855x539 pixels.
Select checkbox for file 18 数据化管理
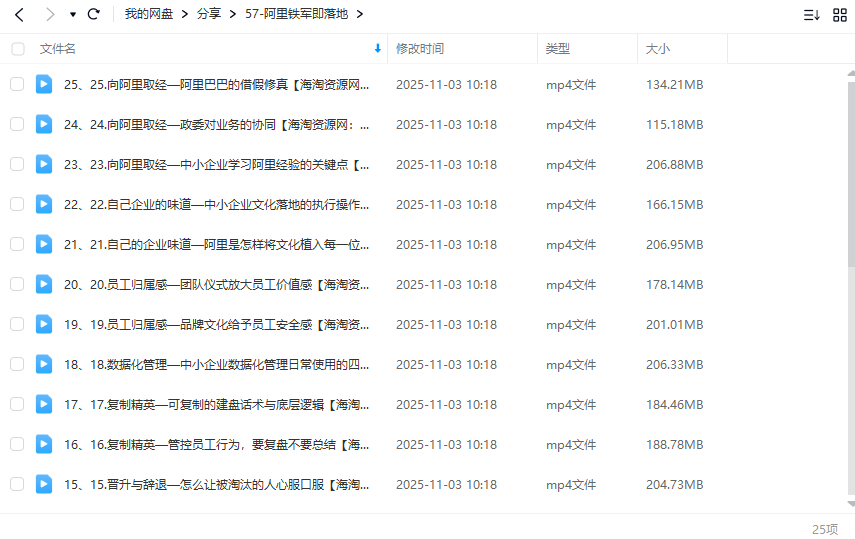17,364
